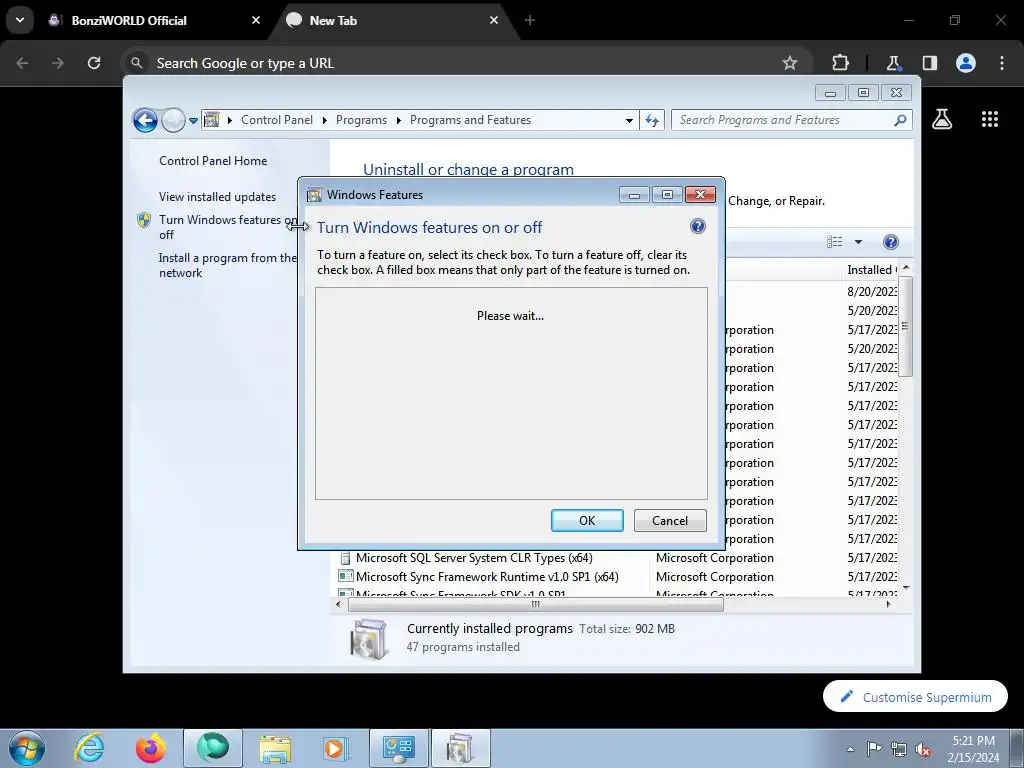Click the 8/20/2023 installed date cell
1024x768 pixels.
click(x=872, y=291)
